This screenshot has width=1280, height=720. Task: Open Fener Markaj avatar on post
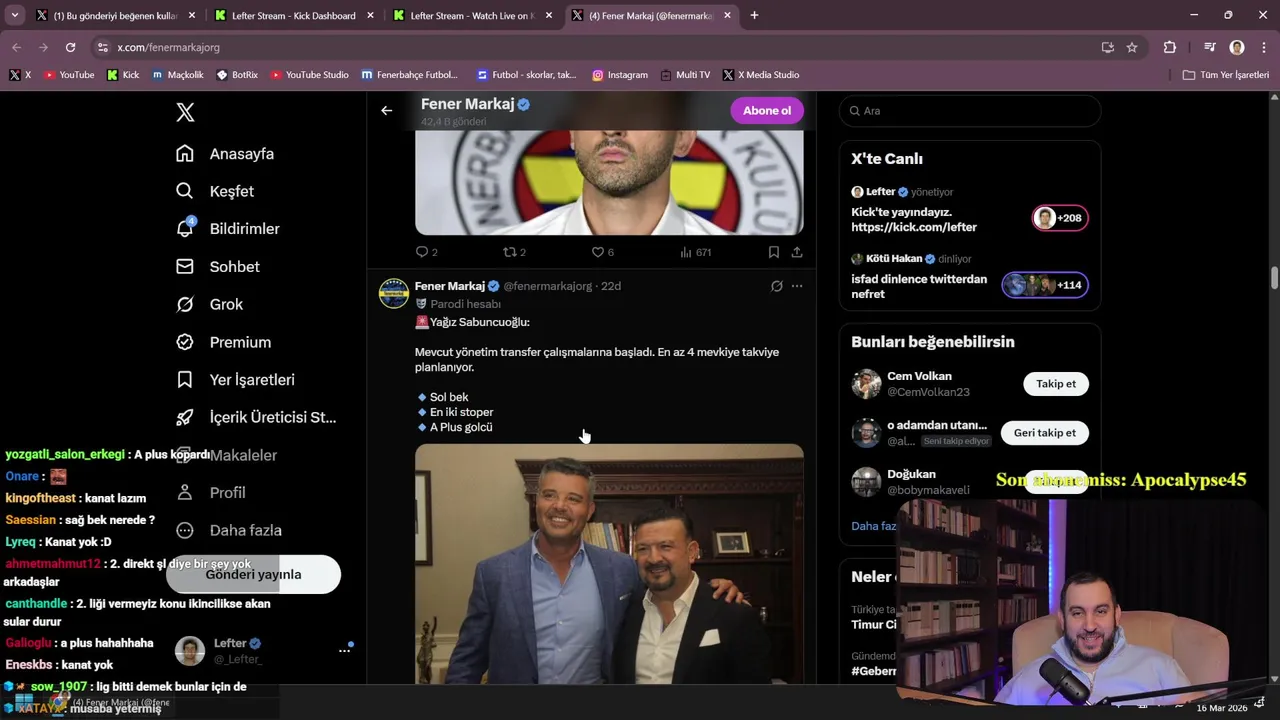coord(394,294)
